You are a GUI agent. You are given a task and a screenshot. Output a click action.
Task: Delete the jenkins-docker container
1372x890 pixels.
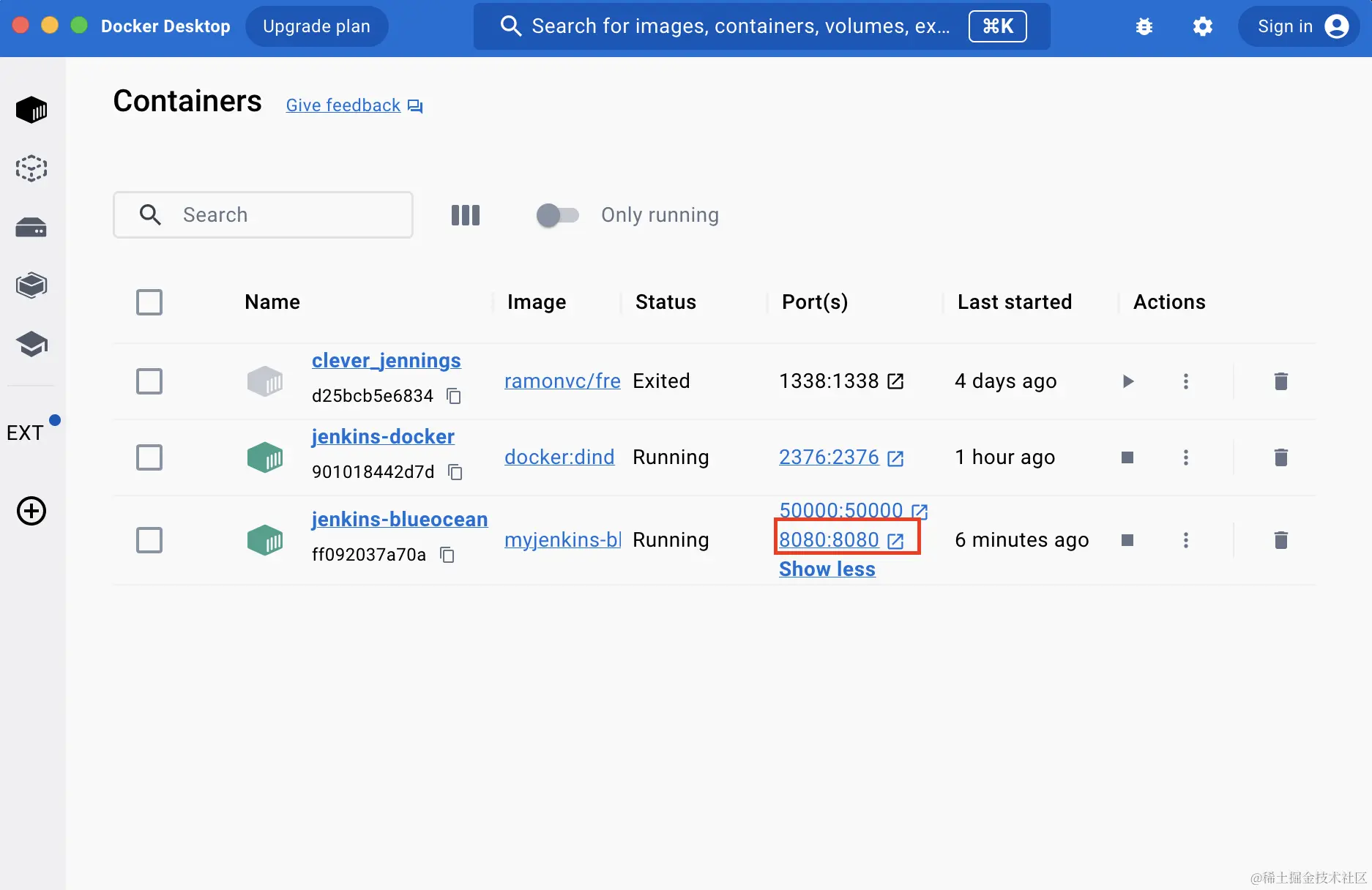pyautogui.click(x=1280, y=457)
